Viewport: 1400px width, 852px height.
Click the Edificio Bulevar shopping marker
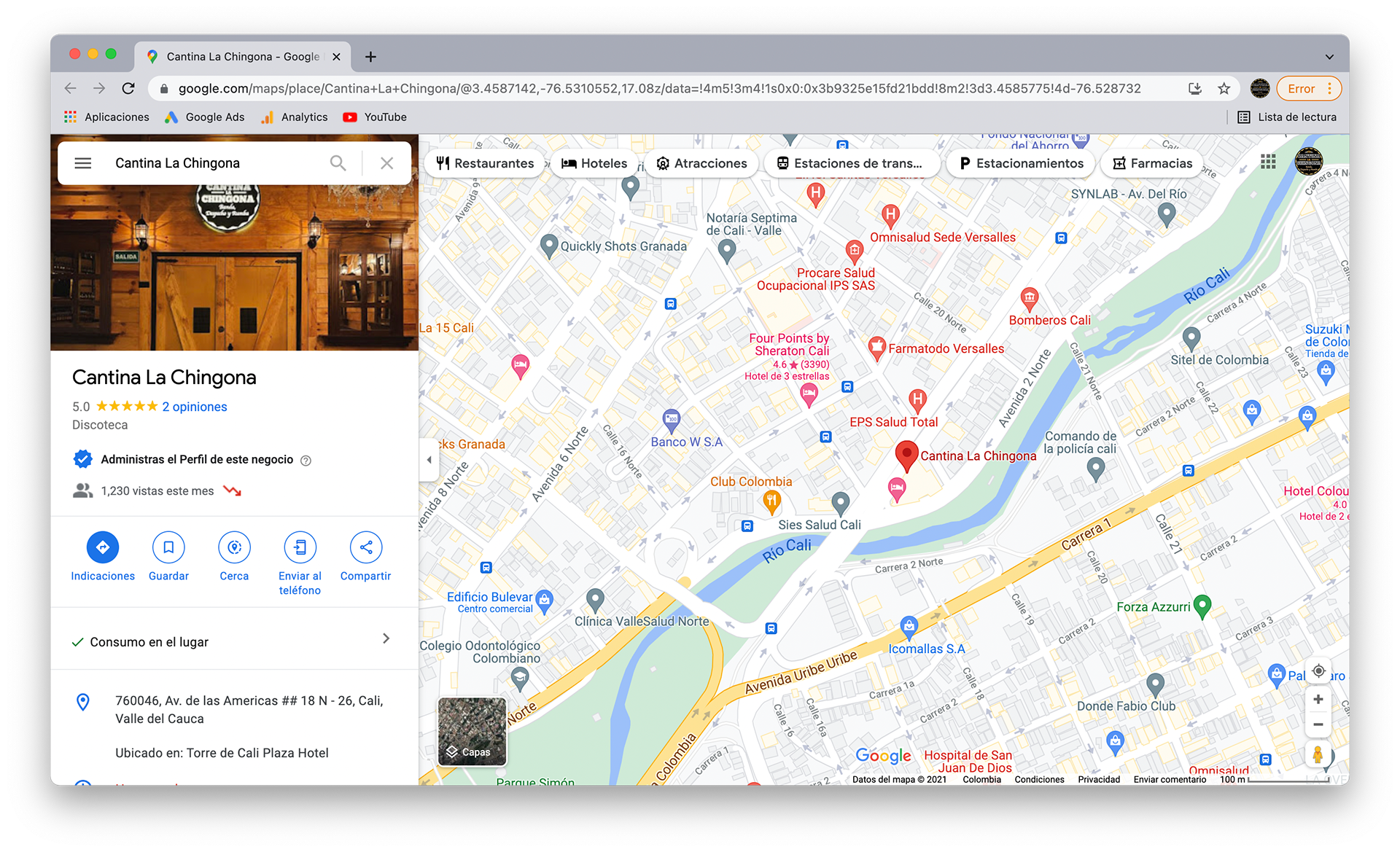click(x=545, y=601)
